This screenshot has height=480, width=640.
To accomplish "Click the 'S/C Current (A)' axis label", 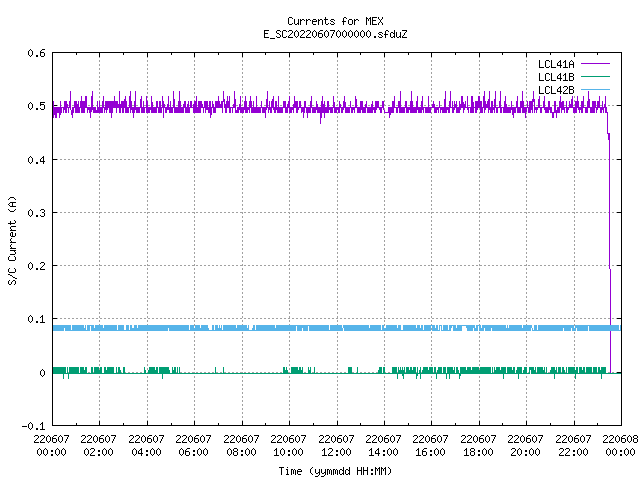I will coord(12,241).
